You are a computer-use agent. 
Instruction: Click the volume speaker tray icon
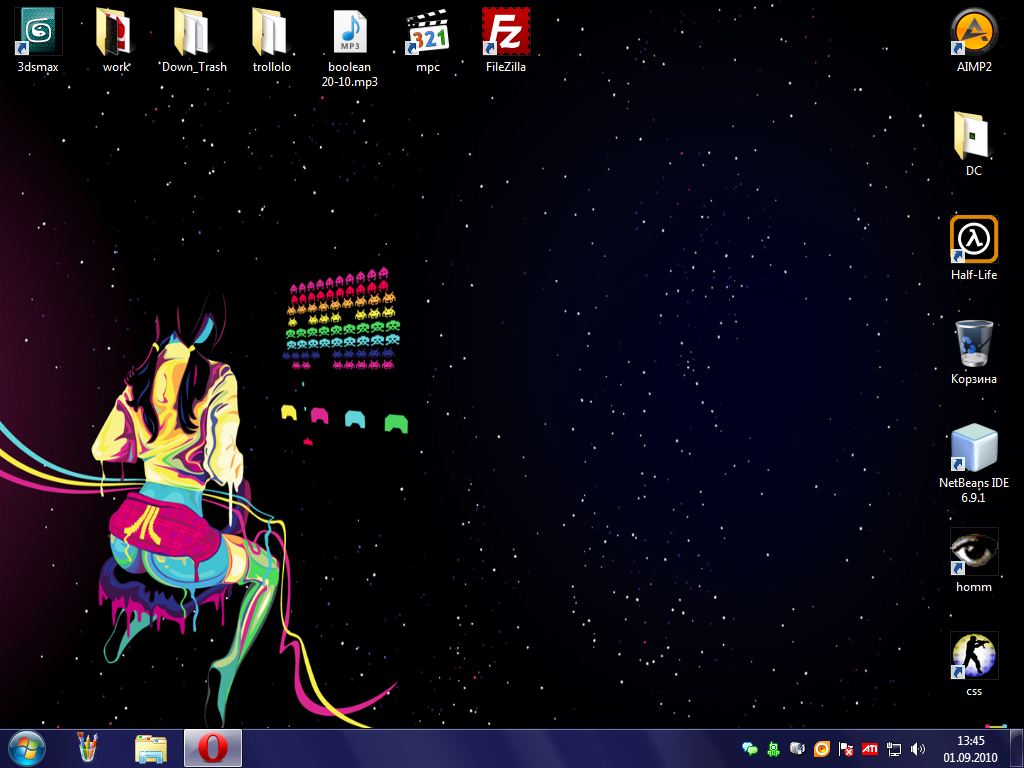pos(918,748)
